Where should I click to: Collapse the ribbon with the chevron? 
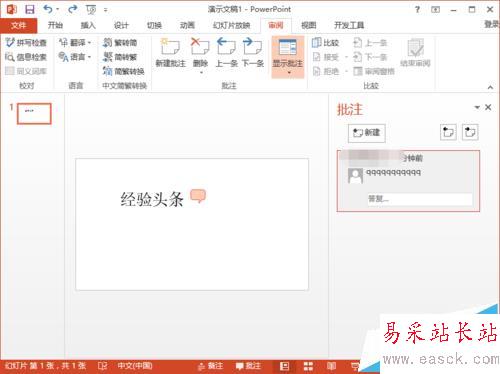point(490,87)
